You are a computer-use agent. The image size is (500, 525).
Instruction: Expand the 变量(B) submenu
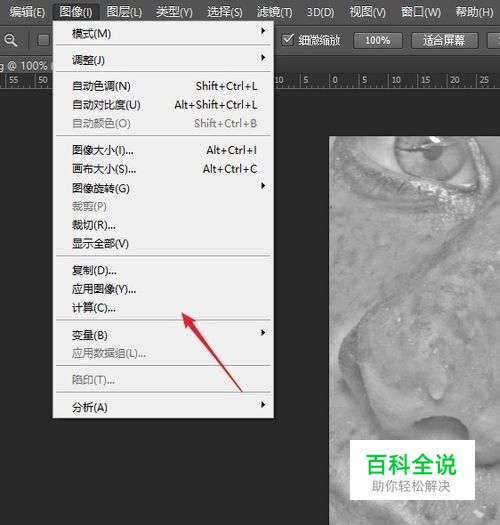click(x=163, y=335)
